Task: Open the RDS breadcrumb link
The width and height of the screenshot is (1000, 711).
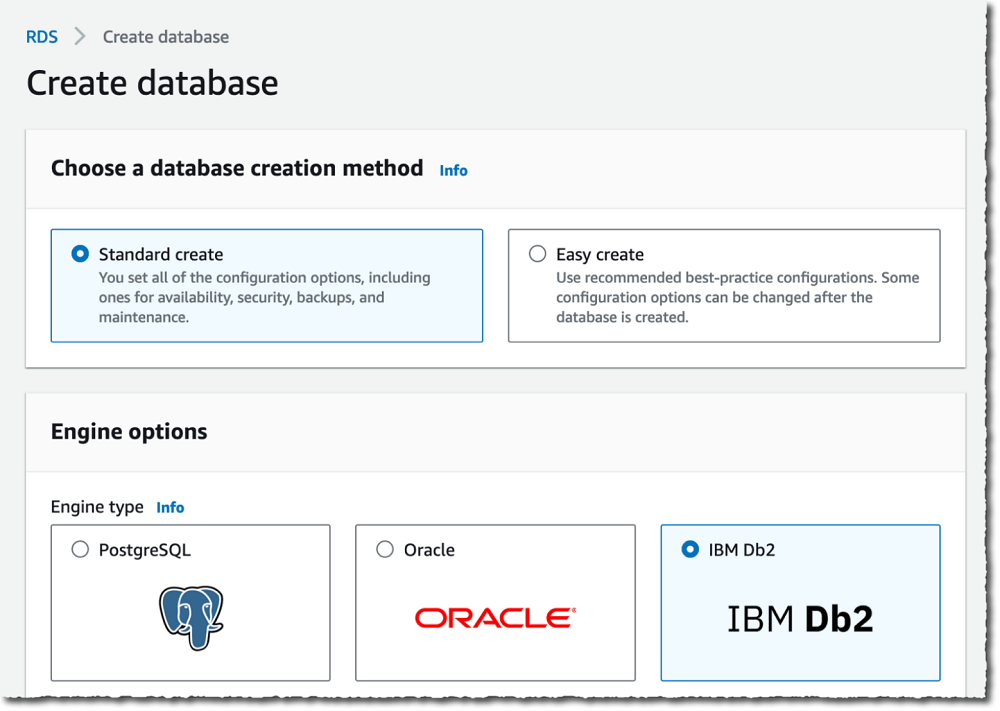Action: pyautogui.click(x=42, y=36)
